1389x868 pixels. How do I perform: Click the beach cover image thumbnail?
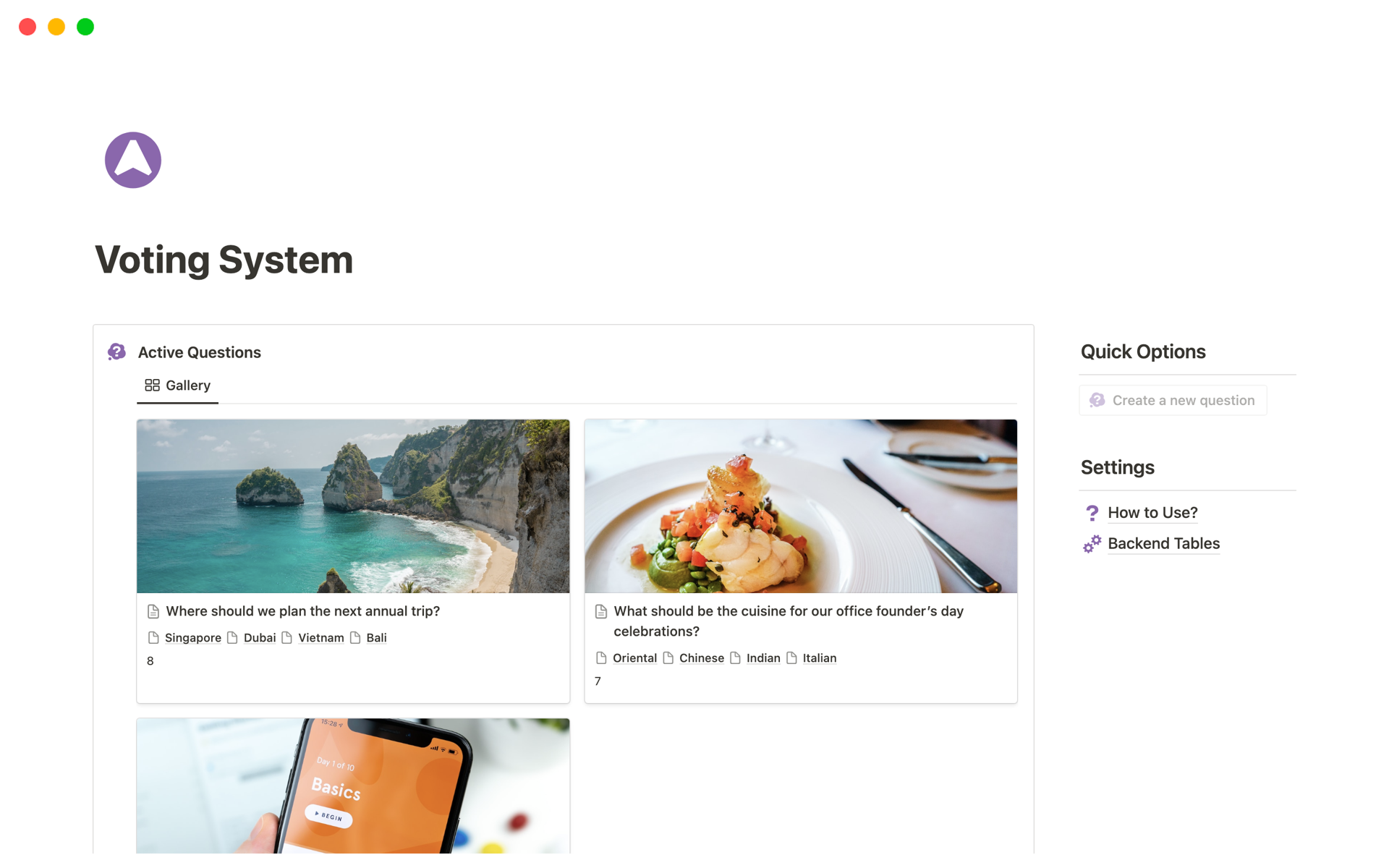point(353,506)
